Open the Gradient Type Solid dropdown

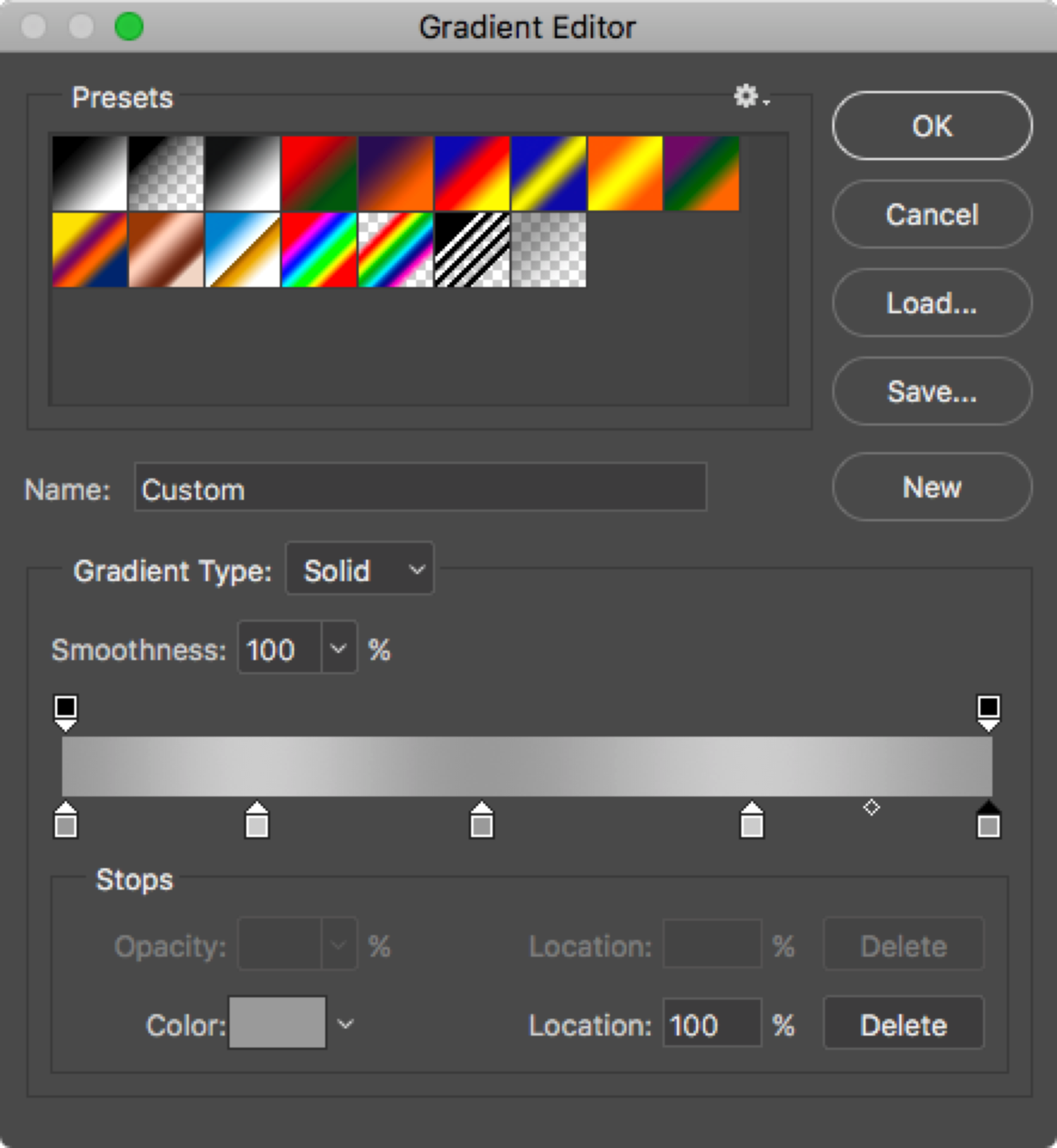point(360,569)
